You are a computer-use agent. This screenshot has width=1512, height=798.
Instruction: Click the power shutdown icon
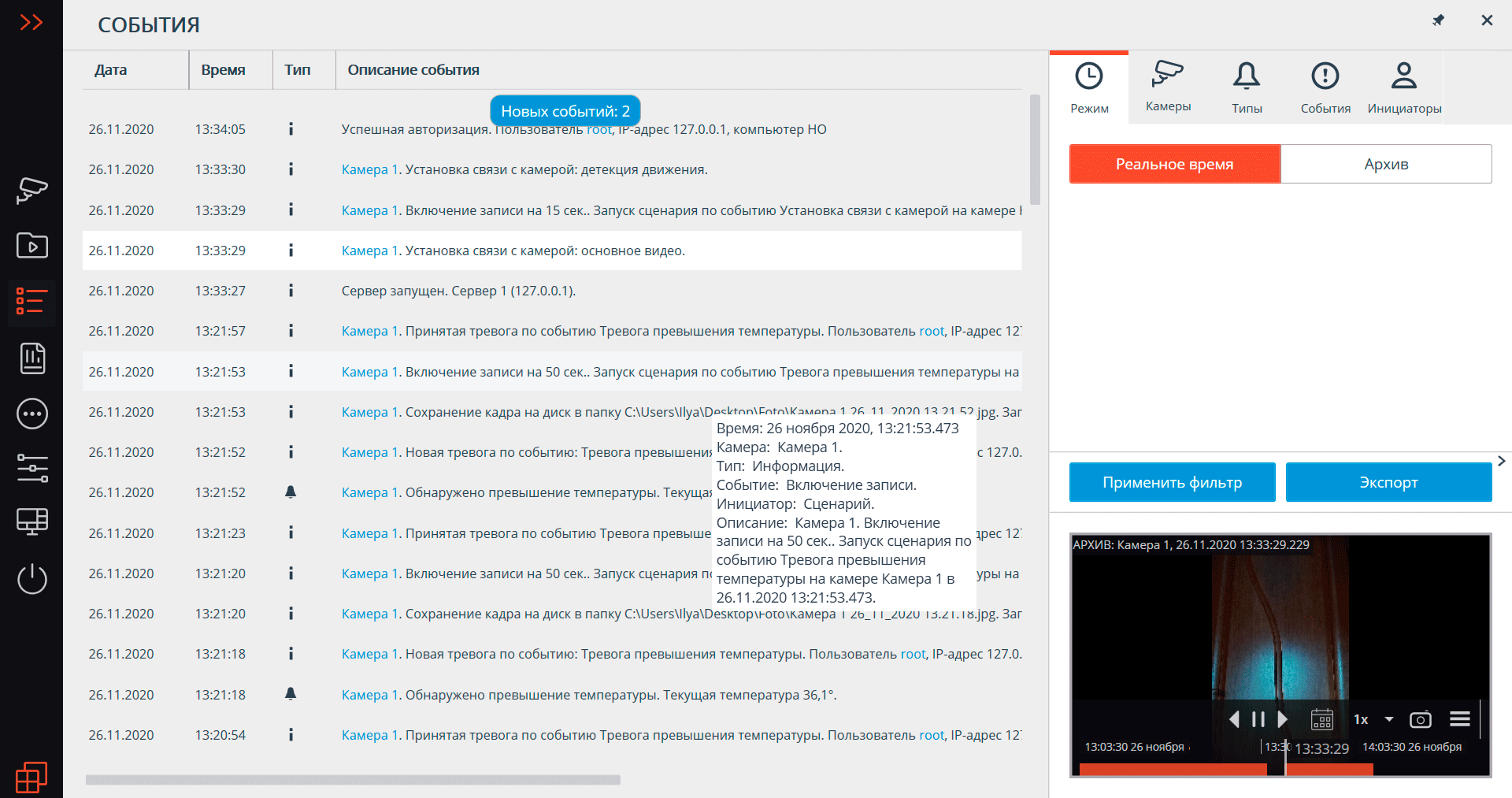click(32, 579)
